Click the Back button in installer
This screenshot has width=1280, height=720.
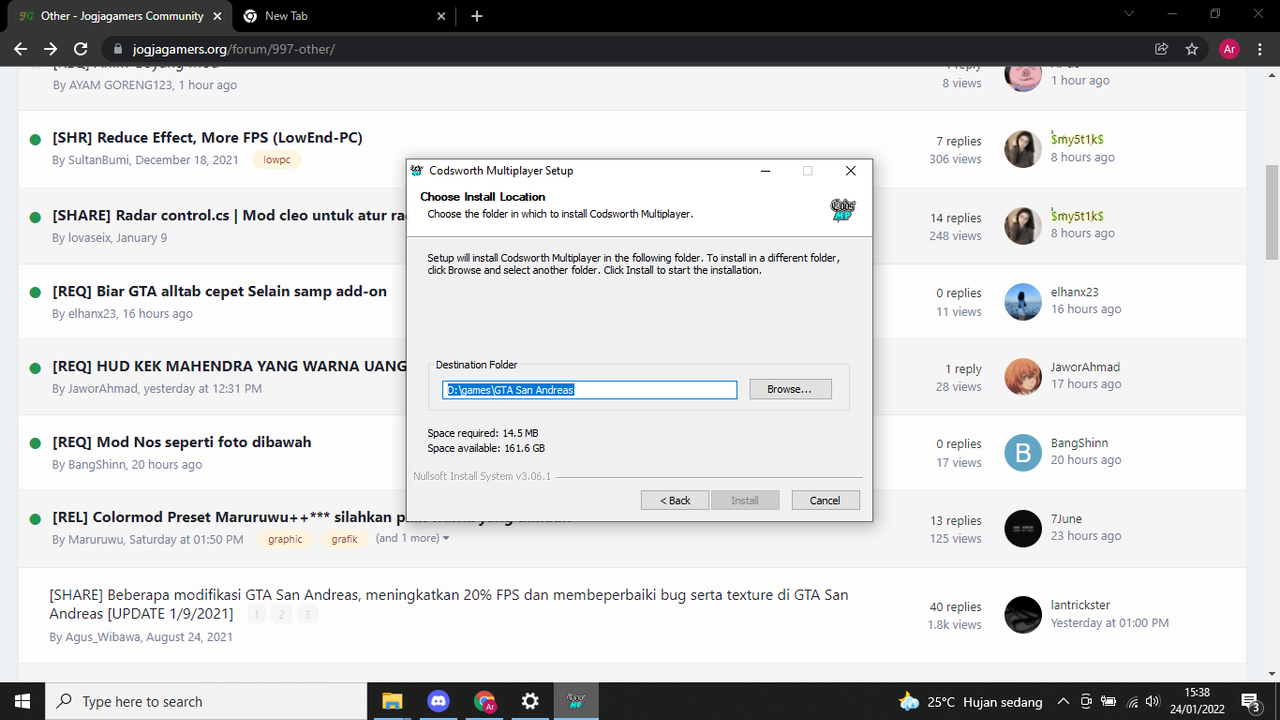click(675, 500)
